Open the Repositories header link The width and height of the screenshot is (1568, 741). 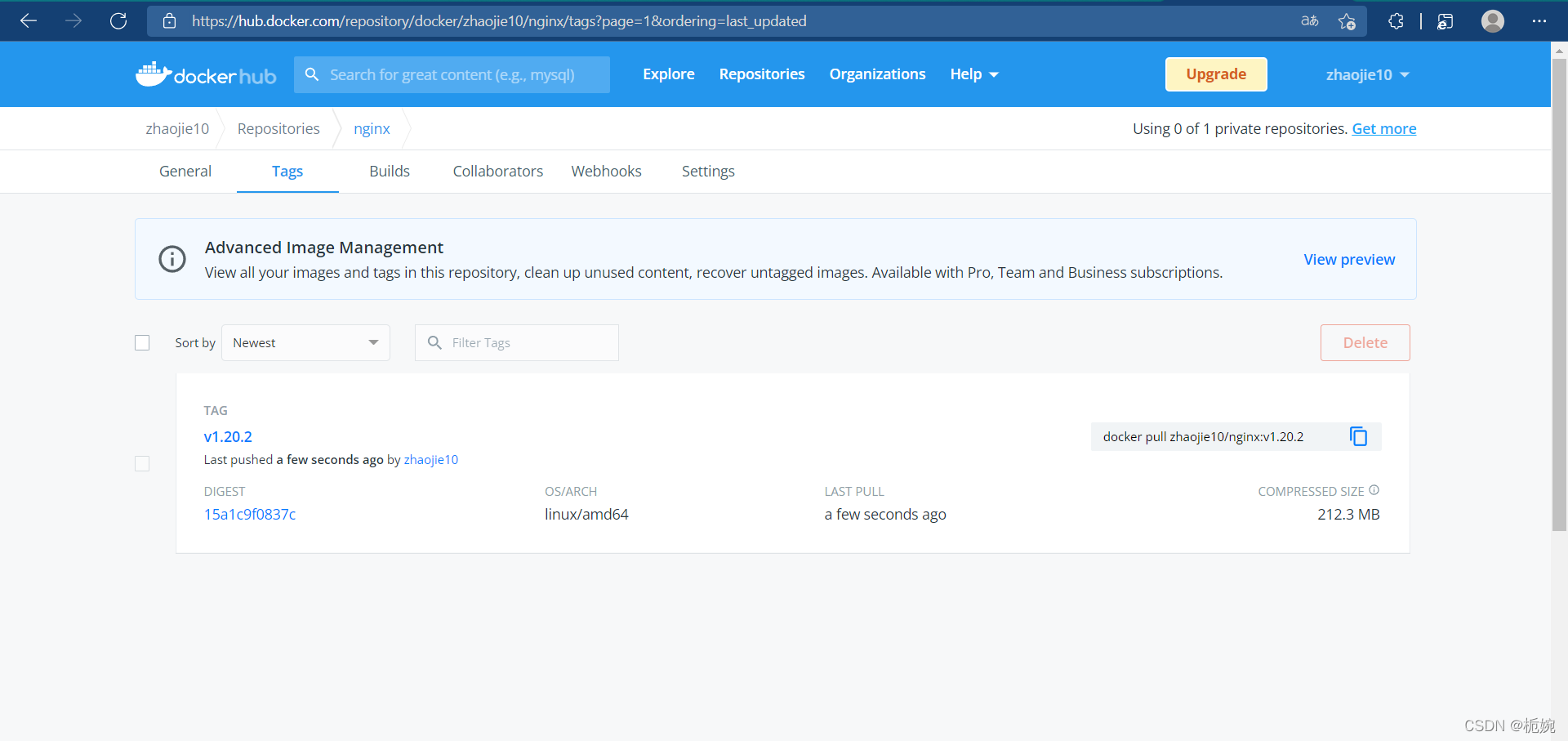[x=762, y=74]
